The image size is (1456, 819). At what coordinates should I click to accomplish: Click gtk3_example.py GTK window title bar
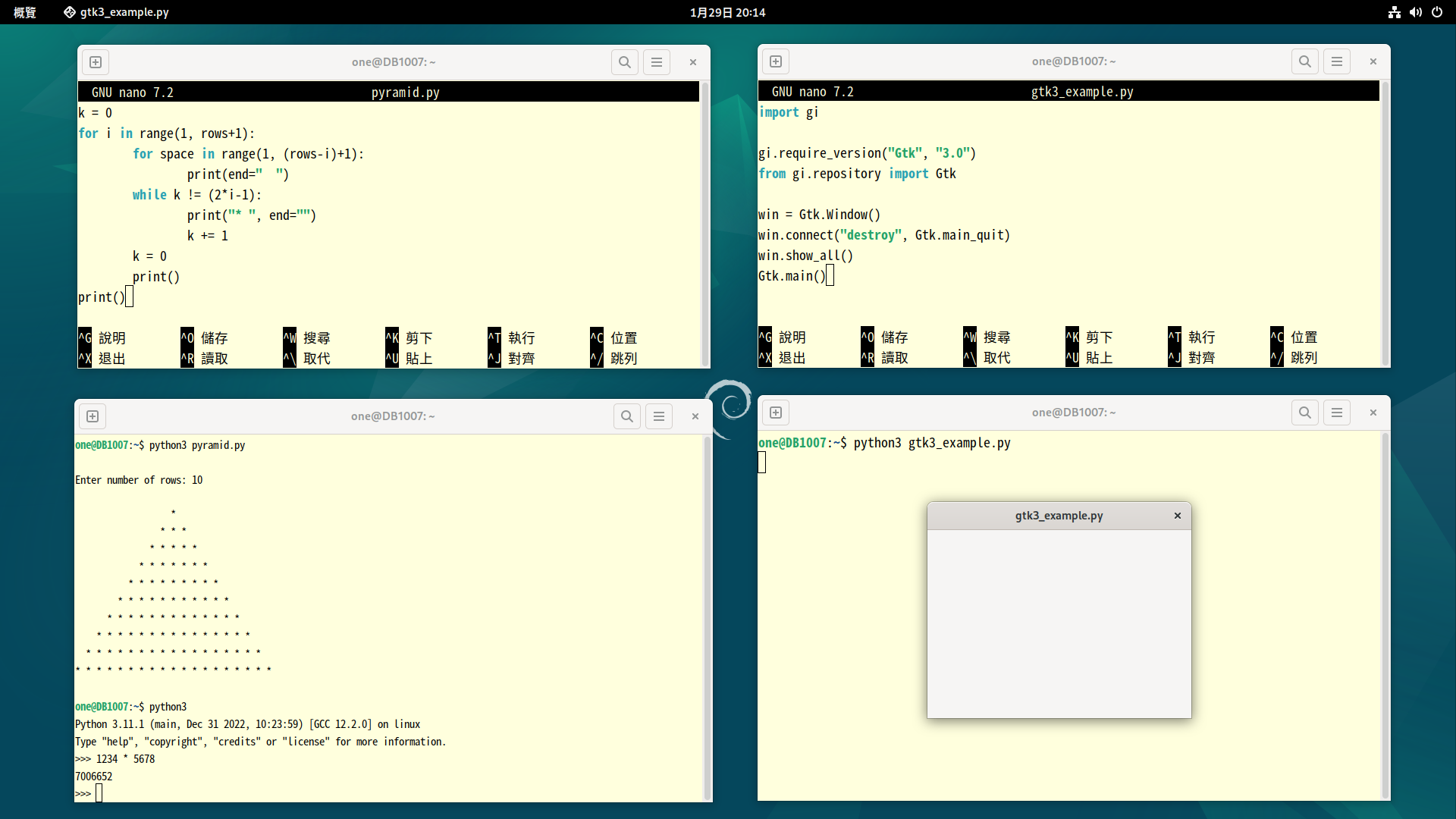1059,516
